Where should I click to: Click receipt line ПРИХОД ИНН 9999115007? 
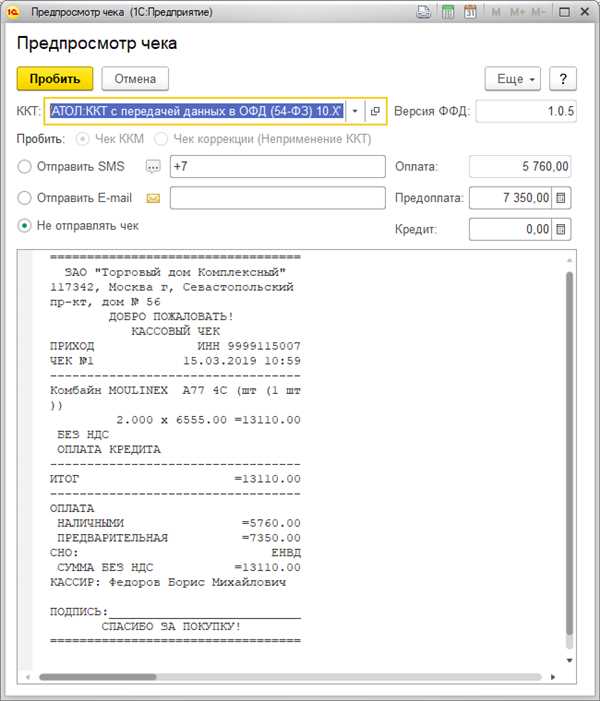[175, 346]
